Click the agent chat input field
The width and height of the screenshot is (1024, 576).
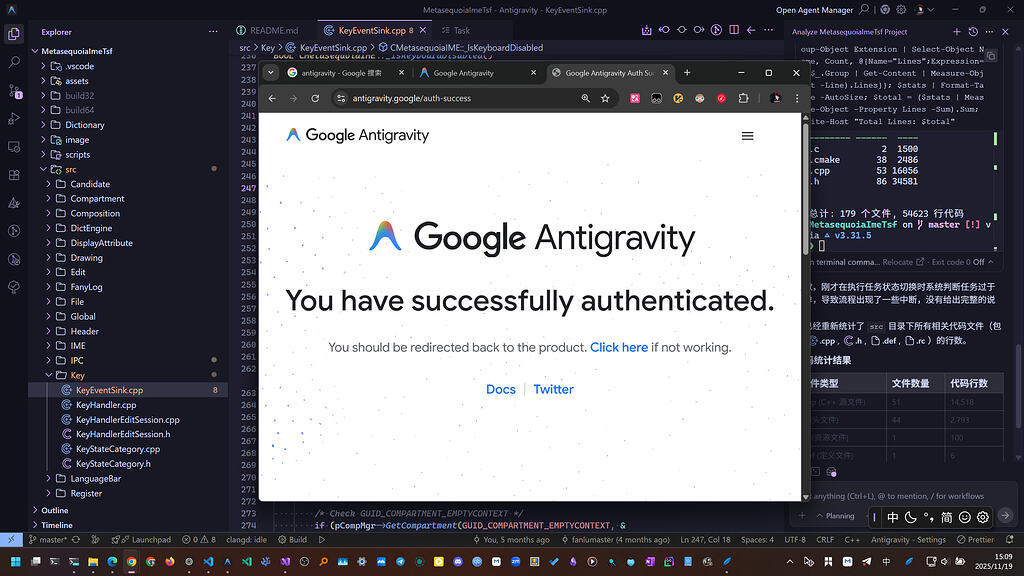tap(898, 496)
